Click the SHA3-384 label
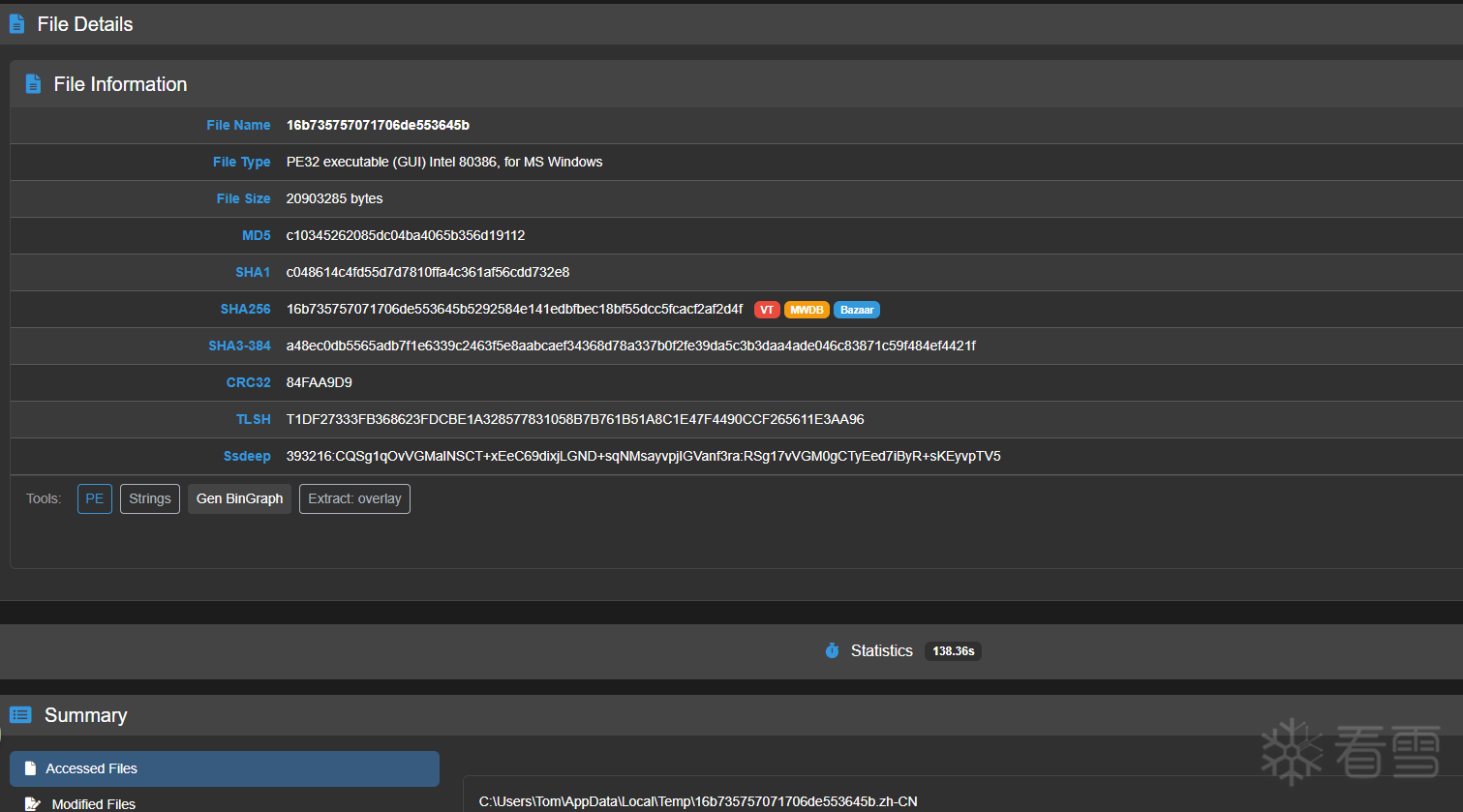 (240, 346)
